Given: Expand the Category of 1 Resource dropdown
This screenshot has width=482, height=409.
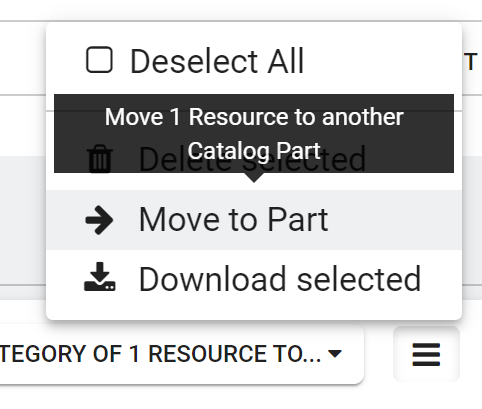Looking at the screenshot, I should [x=182, y=354].
